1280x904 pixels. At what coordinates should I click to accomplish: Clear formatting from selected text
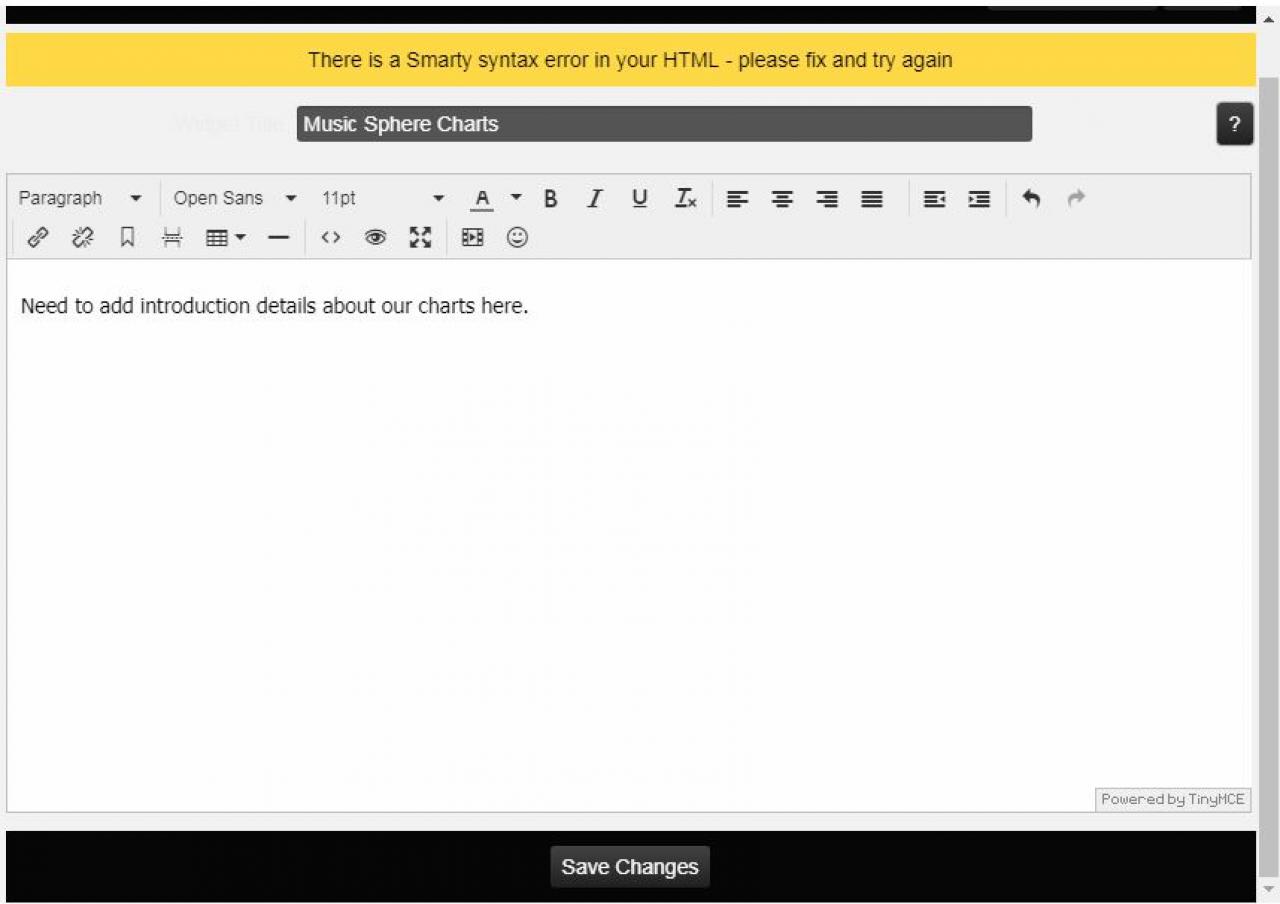point(685,199)
